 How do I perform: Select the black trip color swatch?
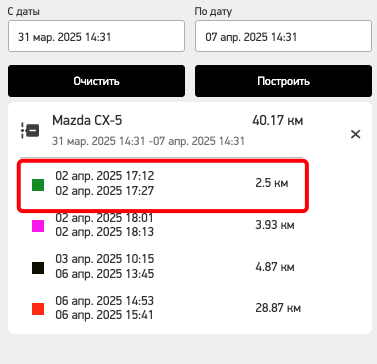point(38,268)
